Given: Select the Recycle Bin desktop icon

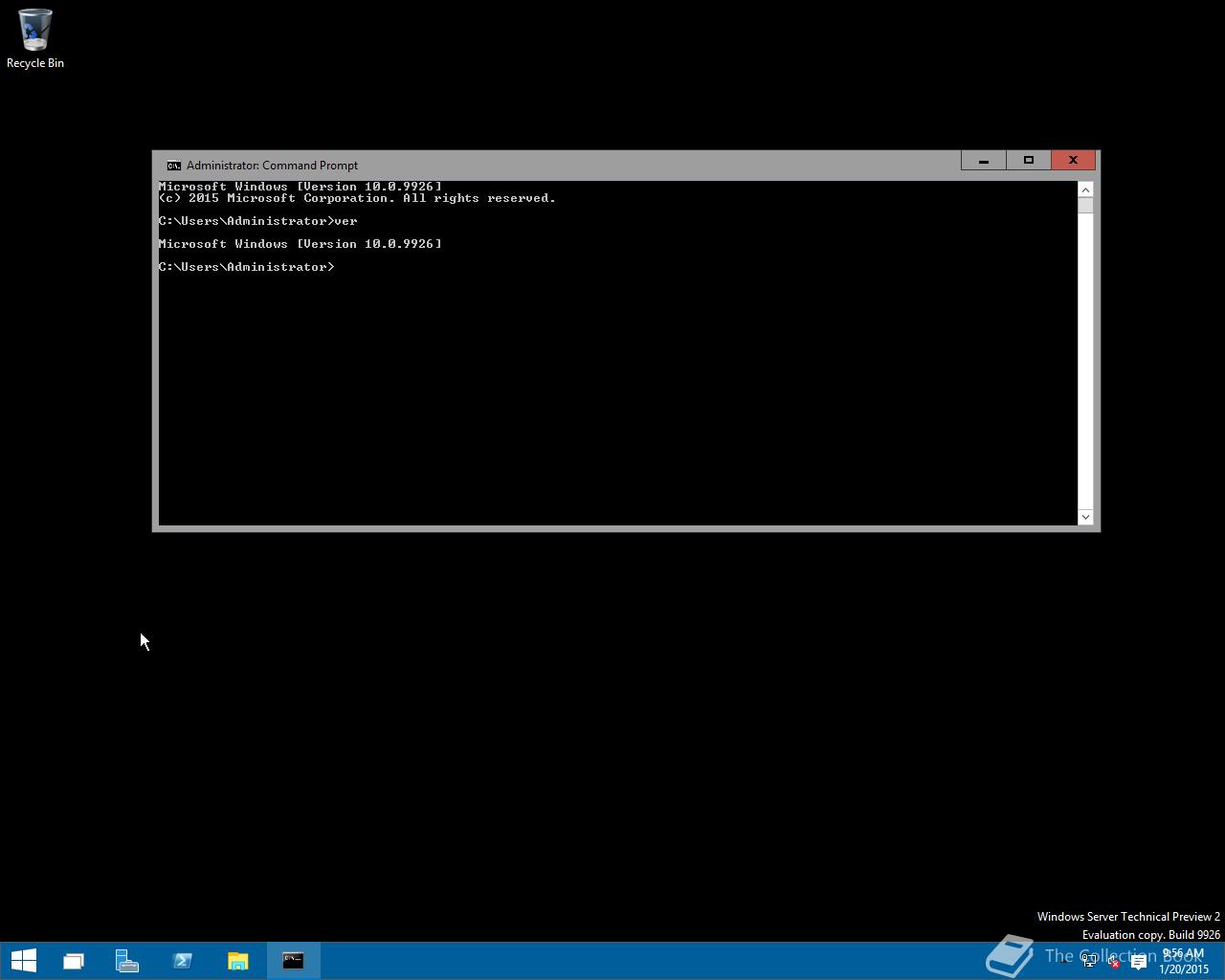Looking at the screenshot, I should point(35,39).
